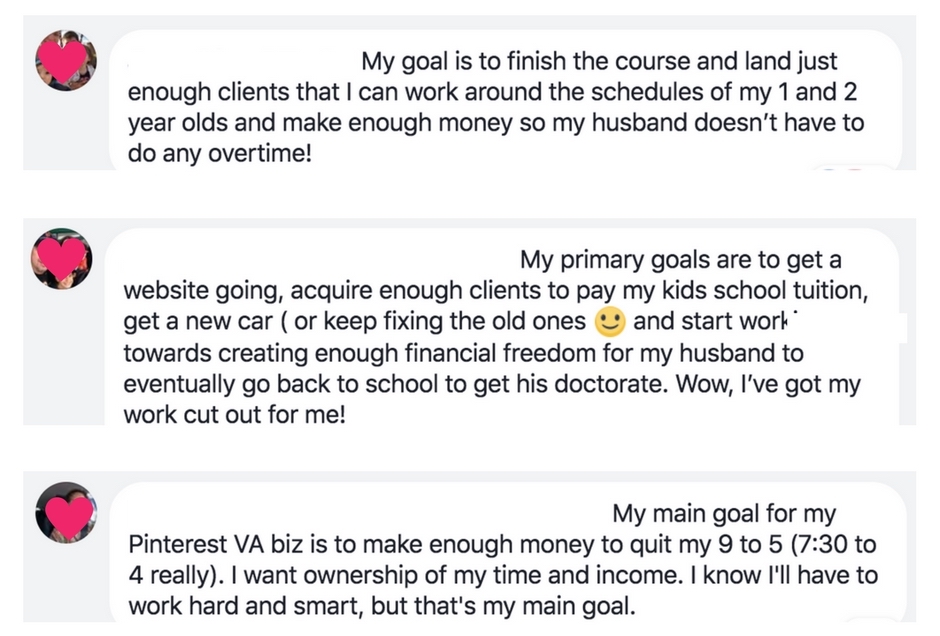This screenshot has height=636, width=940.
Task: Click the hidden name before 'My main goal for my'
Action: (367, 514)
